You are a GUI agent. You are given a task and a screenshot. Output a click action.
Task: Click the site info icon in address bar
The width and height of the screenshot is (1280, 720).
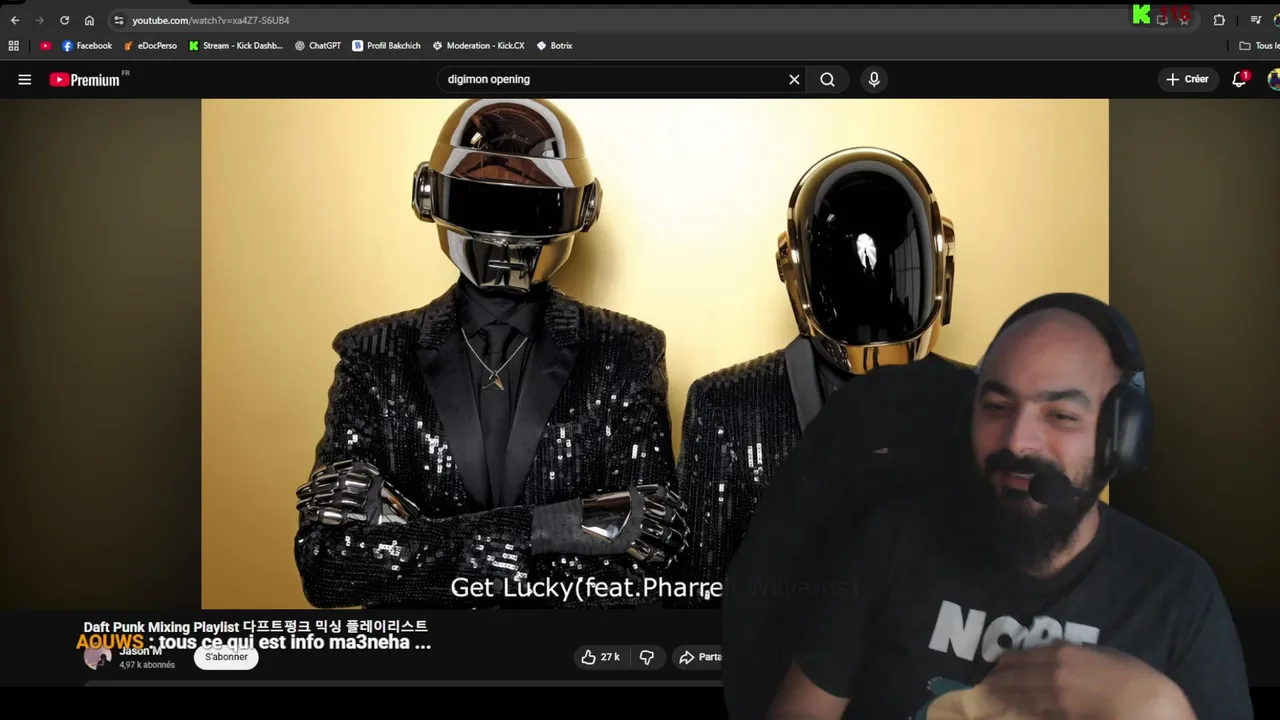click(119, 20)
